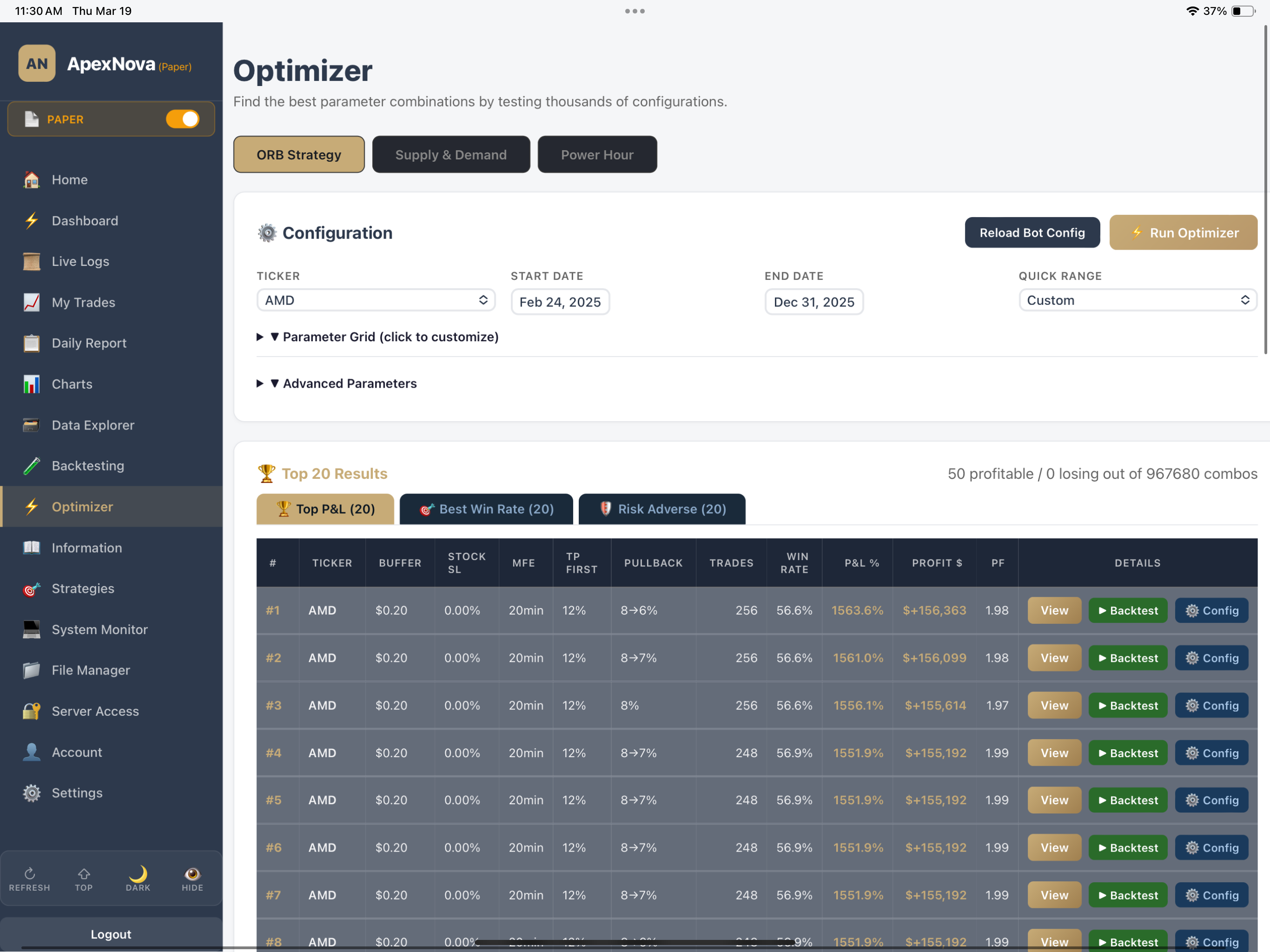
Task: Tap the three-dot multitasking handle at top
Action: pyautogui.click(x=635, y=11)
